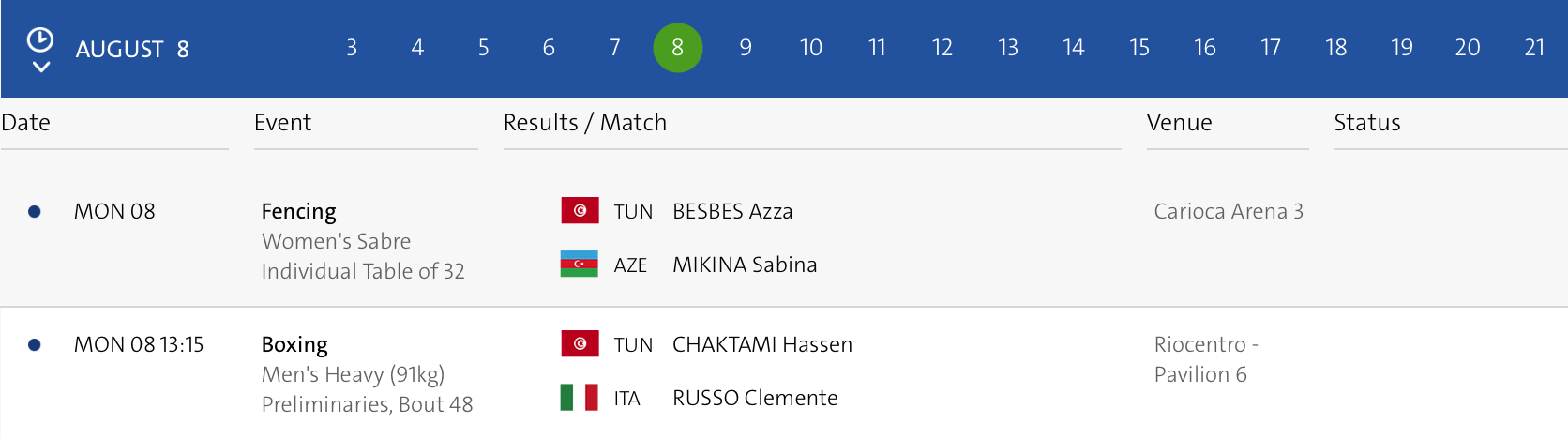Click the Carioca Arena 3 venue
The height and width of the screenshot is (439, 1568).
pos(1229,212)
